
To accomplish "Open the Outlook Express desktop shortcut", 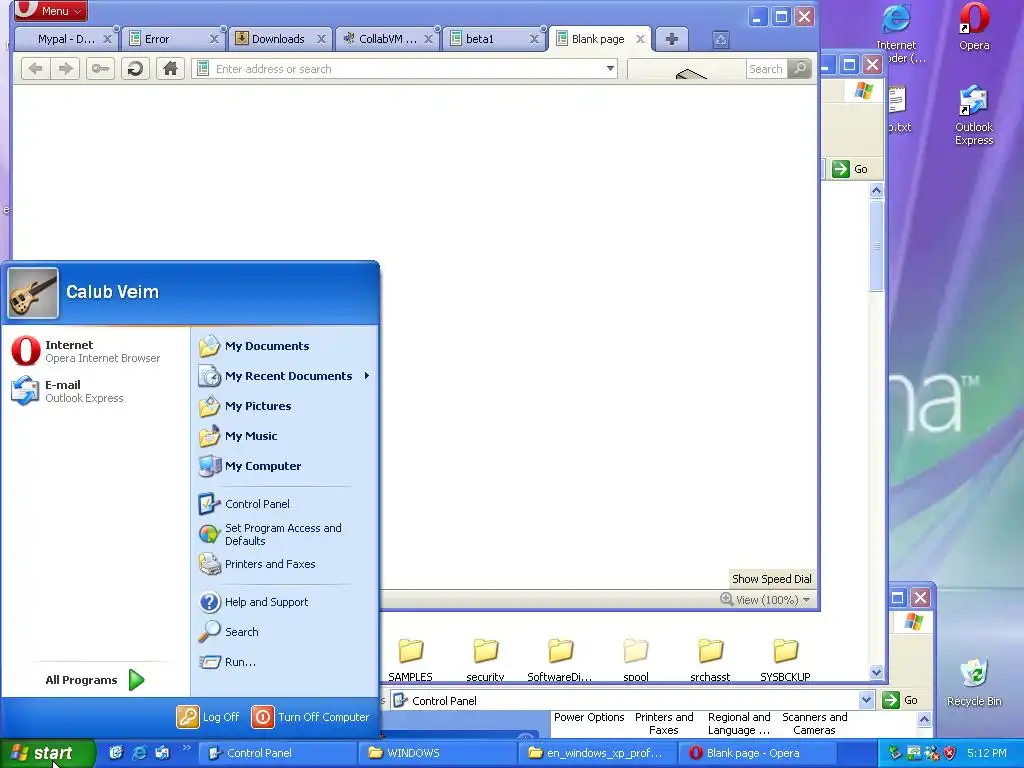I will tap(974, 115).
